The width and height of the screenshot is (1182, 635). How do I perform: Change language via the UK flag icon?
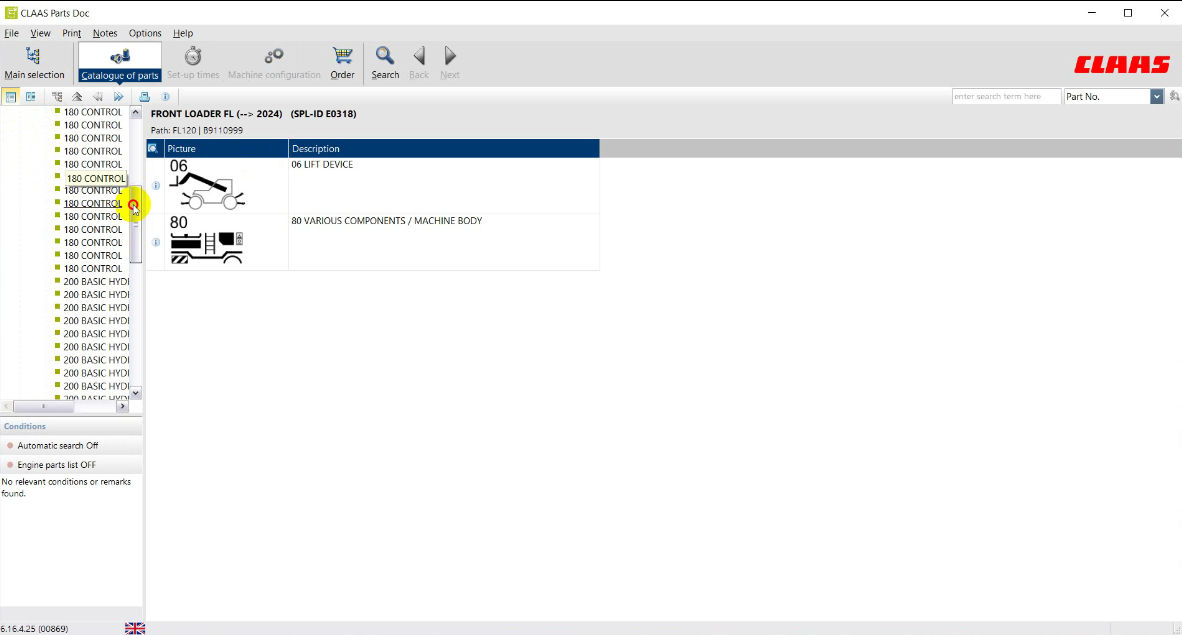(135, 628)
